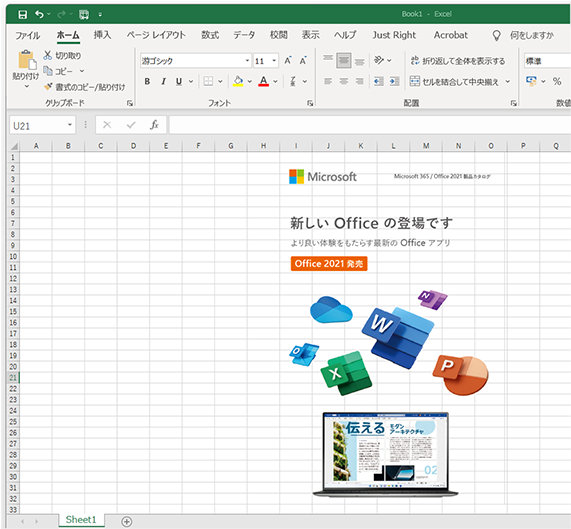The height and width of the screenshot is (529, 571).
Task: Click the Copy (コピー) button
Action: click(59, 71)
